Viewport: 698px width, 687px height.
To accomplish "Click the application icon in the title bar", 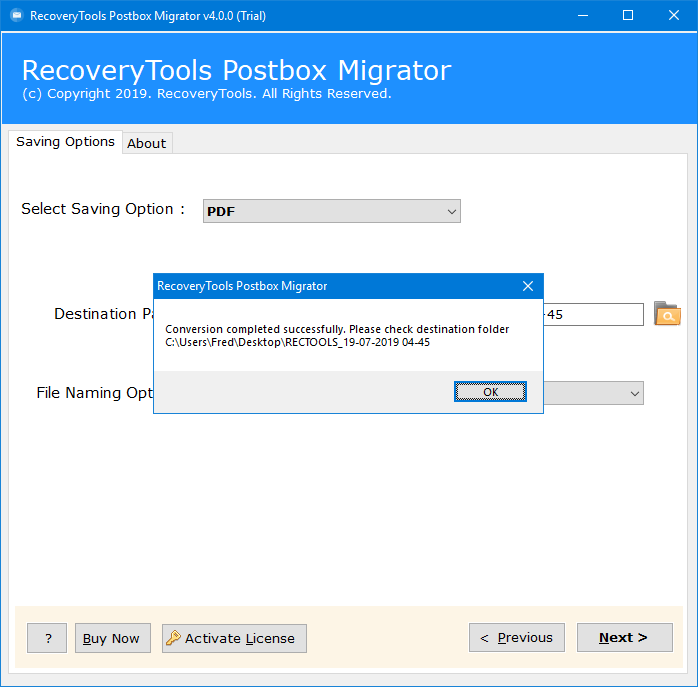I will [17, 16].
